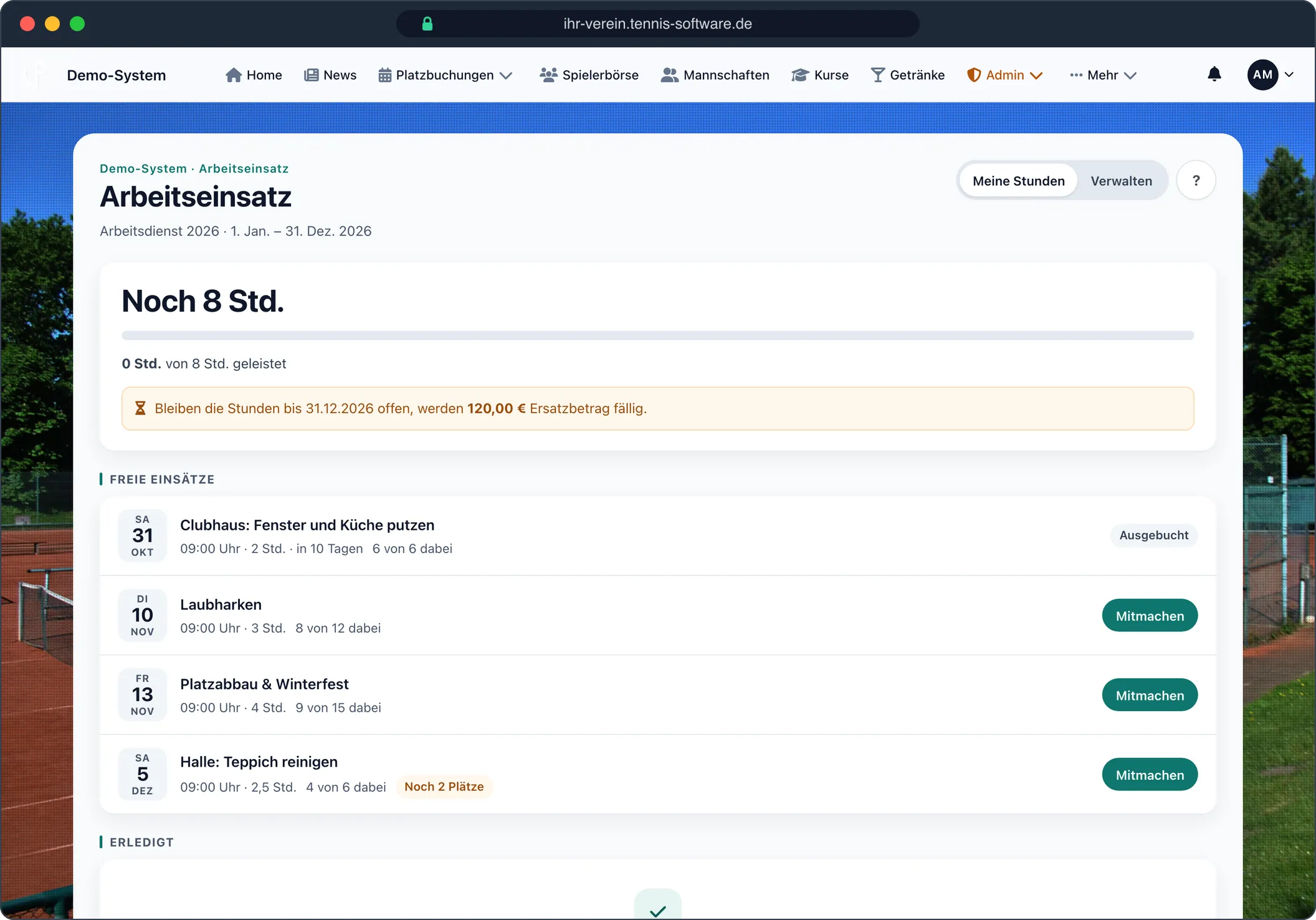Click the Platzbuchungen calendar icon
The height and width of the screenshot is (920, 1316).
[x=385, y=75]
